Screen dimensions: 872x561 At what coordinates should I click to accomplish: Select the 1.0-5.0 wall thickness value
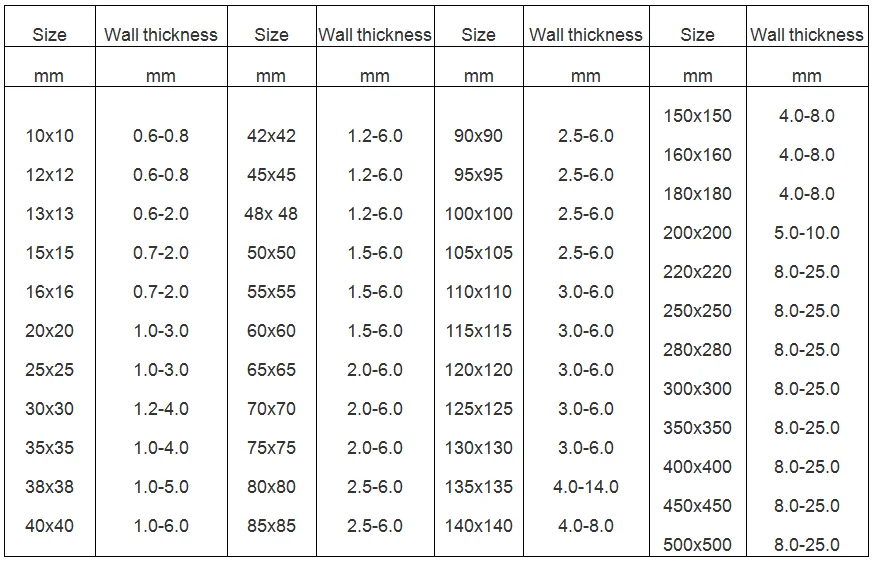pos(161,487)
